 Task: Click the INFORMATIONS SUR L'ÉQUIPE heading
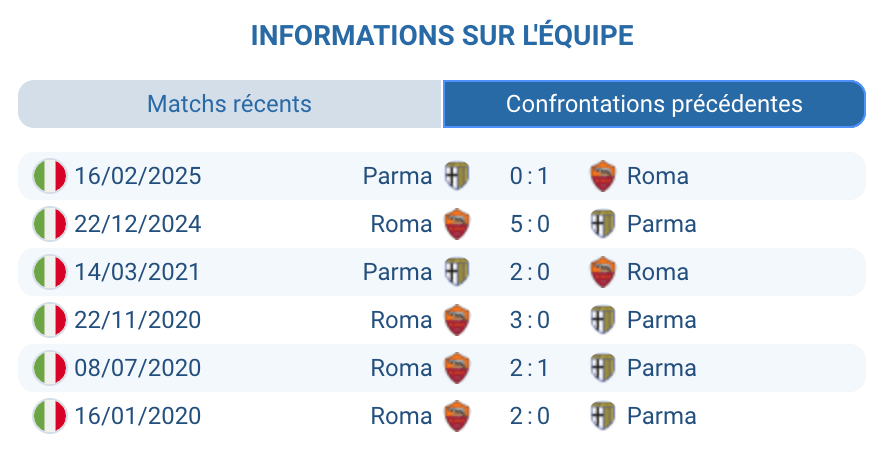pos(442,36)
